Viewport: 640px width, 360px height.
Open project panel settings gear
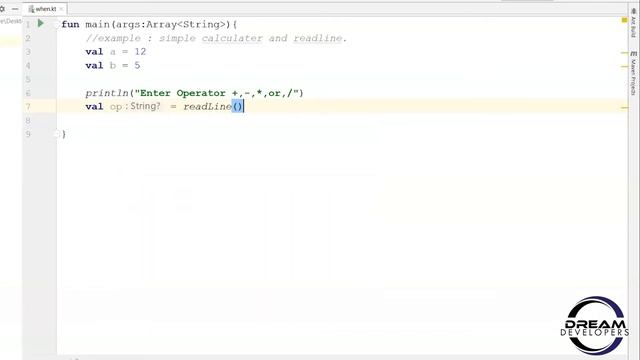(x=2, y=9)
